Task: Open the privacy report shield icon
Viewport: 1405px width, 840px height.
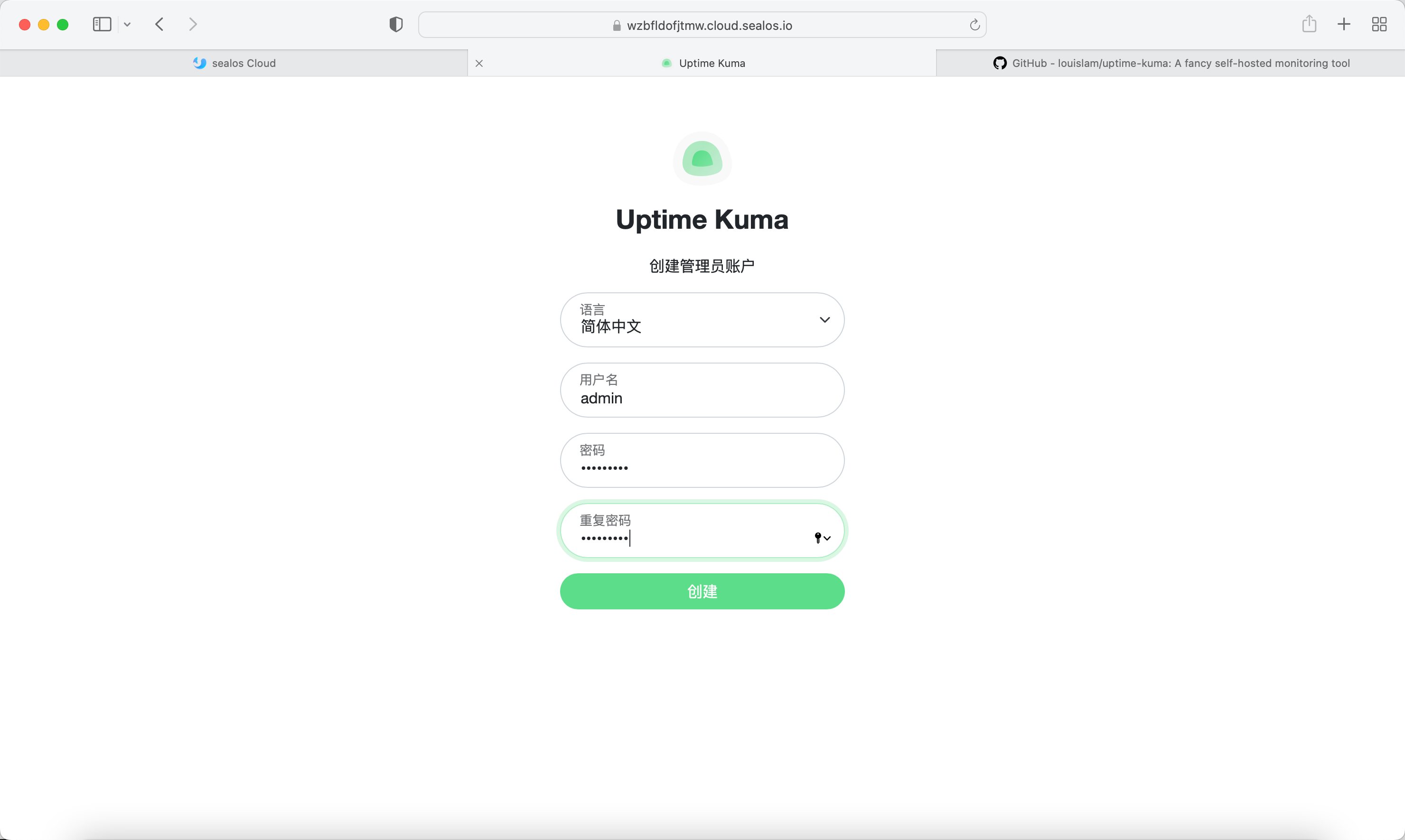Action: (x=396, y=24)
